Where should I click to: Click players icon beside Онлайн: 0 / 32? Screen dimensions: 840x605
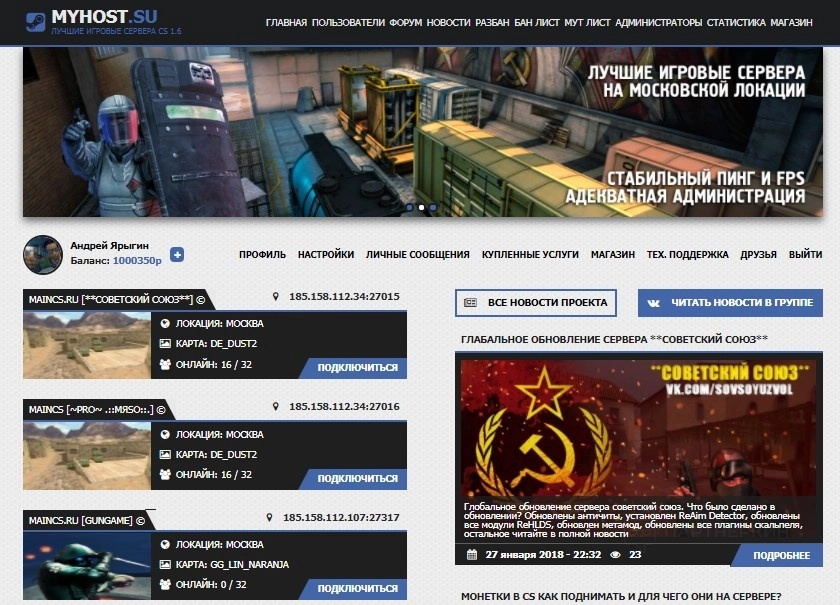point(165,584)
